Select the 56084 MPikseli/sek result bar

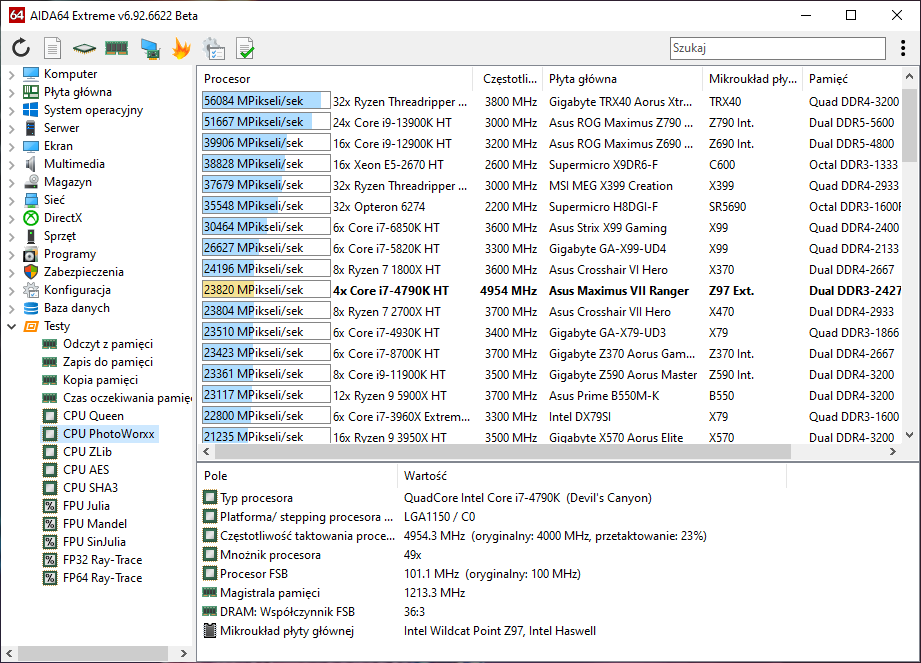click(x=265, y=101)
